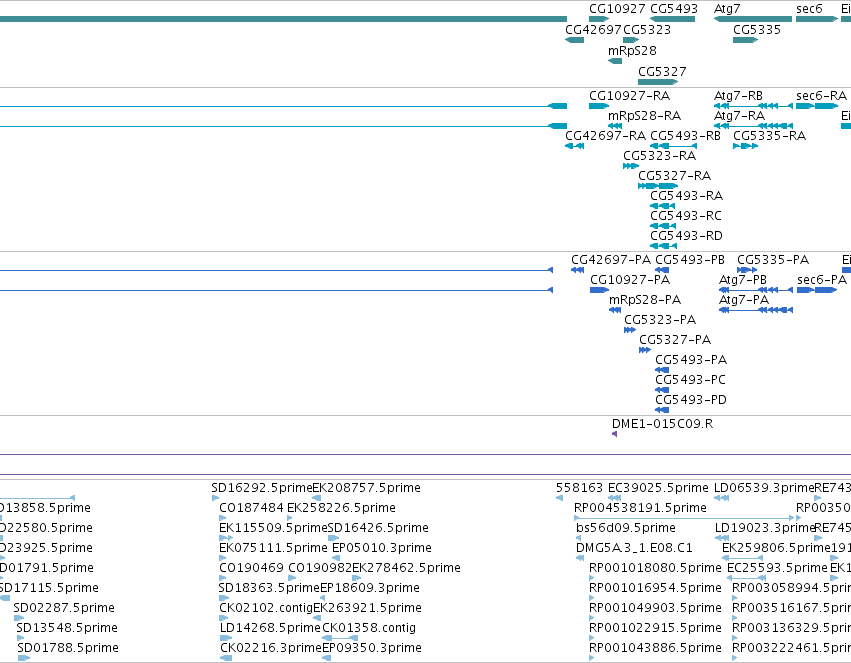Select the mRpS28-RA transcript label
Viewport: 851px width, 663px height.
point(644,116)
